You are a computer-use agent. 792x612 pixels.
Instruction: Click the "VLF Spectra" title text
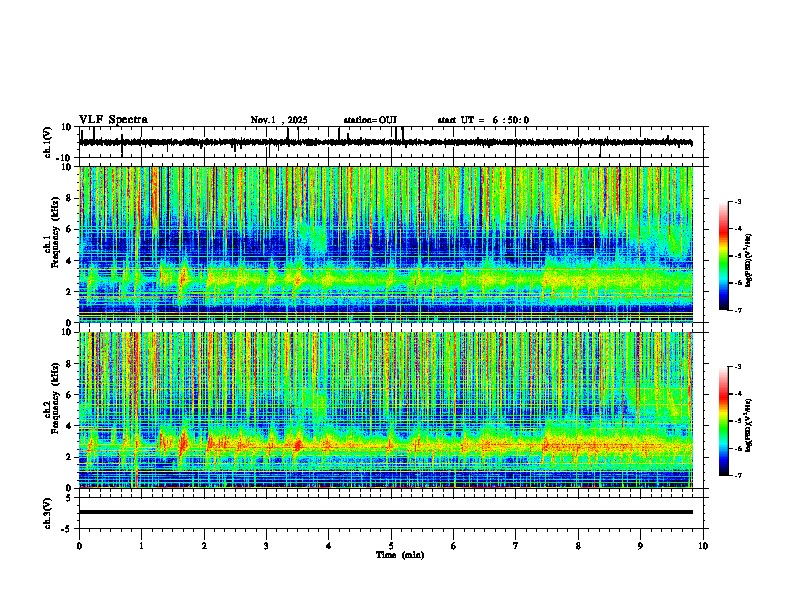[113, 120]
